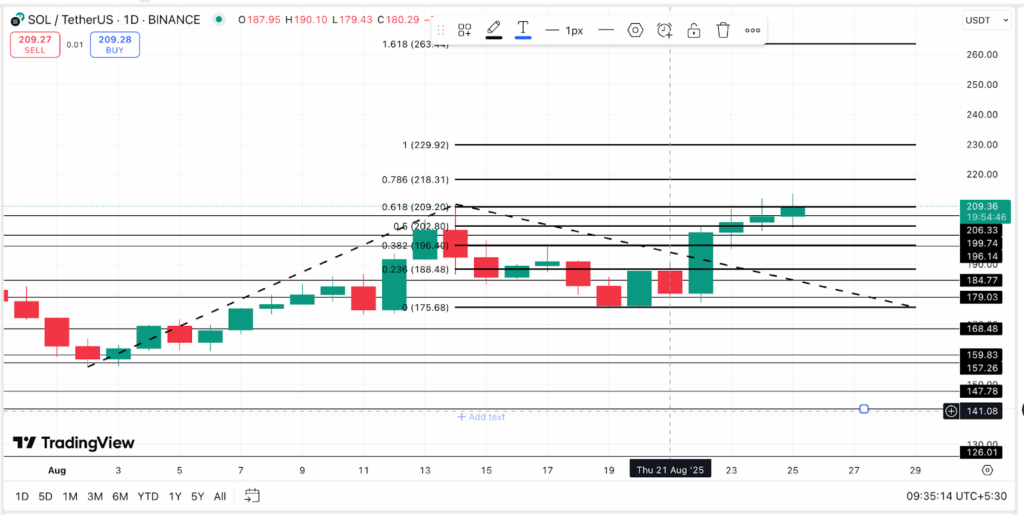Click the 0.786 (218.31) Fibonacci label
The image size is (1024, 515).
tap(415, 179)
